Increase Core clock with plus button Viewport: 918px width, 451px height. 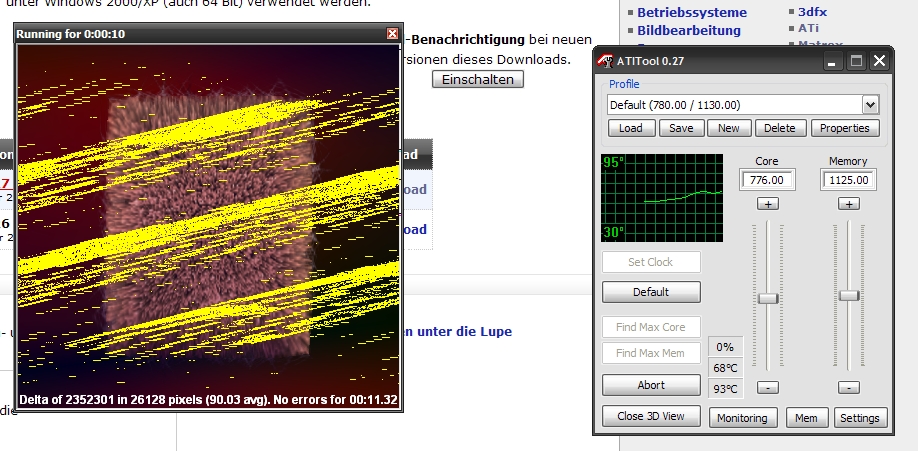click(x=768, y=204)
